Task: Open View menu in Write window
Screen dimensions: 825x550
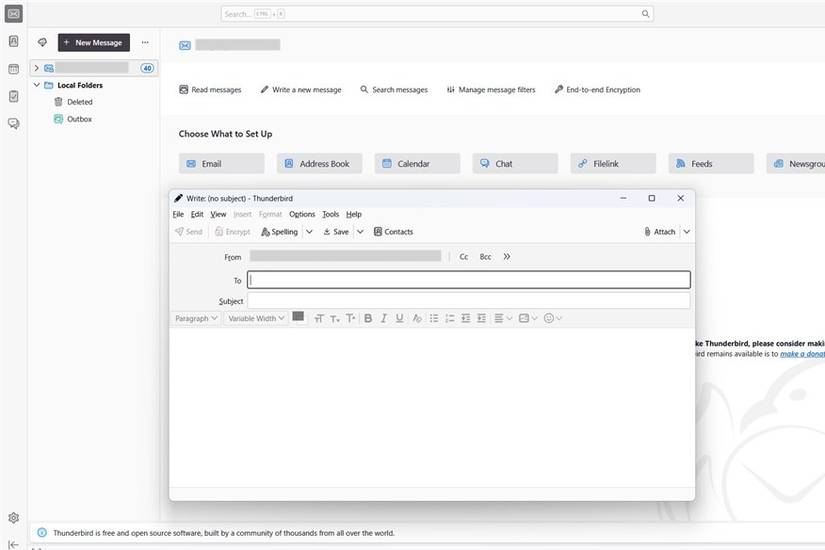Action: [x=218, y=214]
